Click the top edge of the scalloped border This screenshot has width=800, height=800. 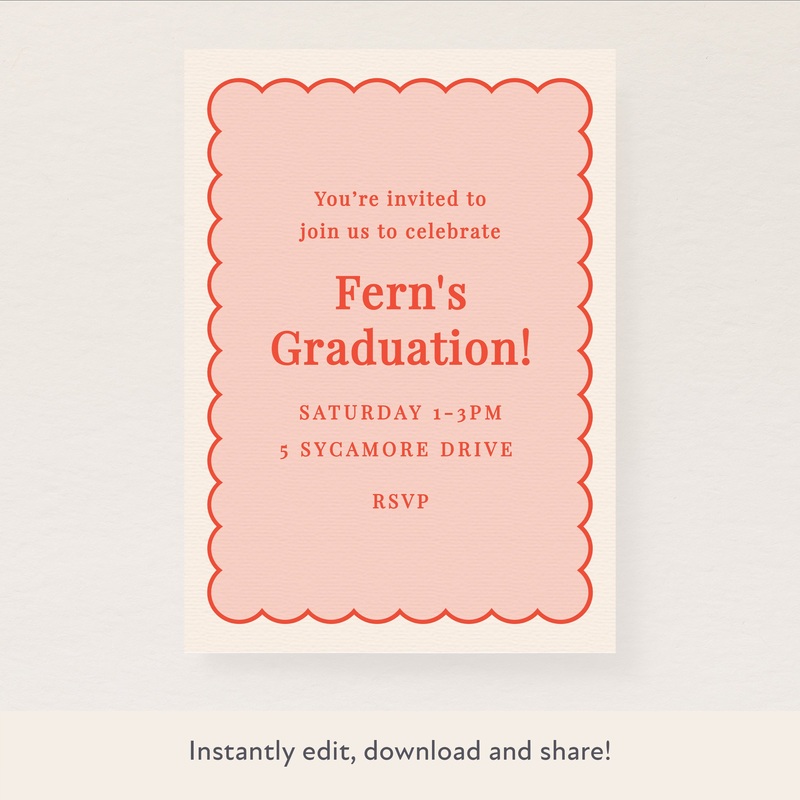coord(400,81)
